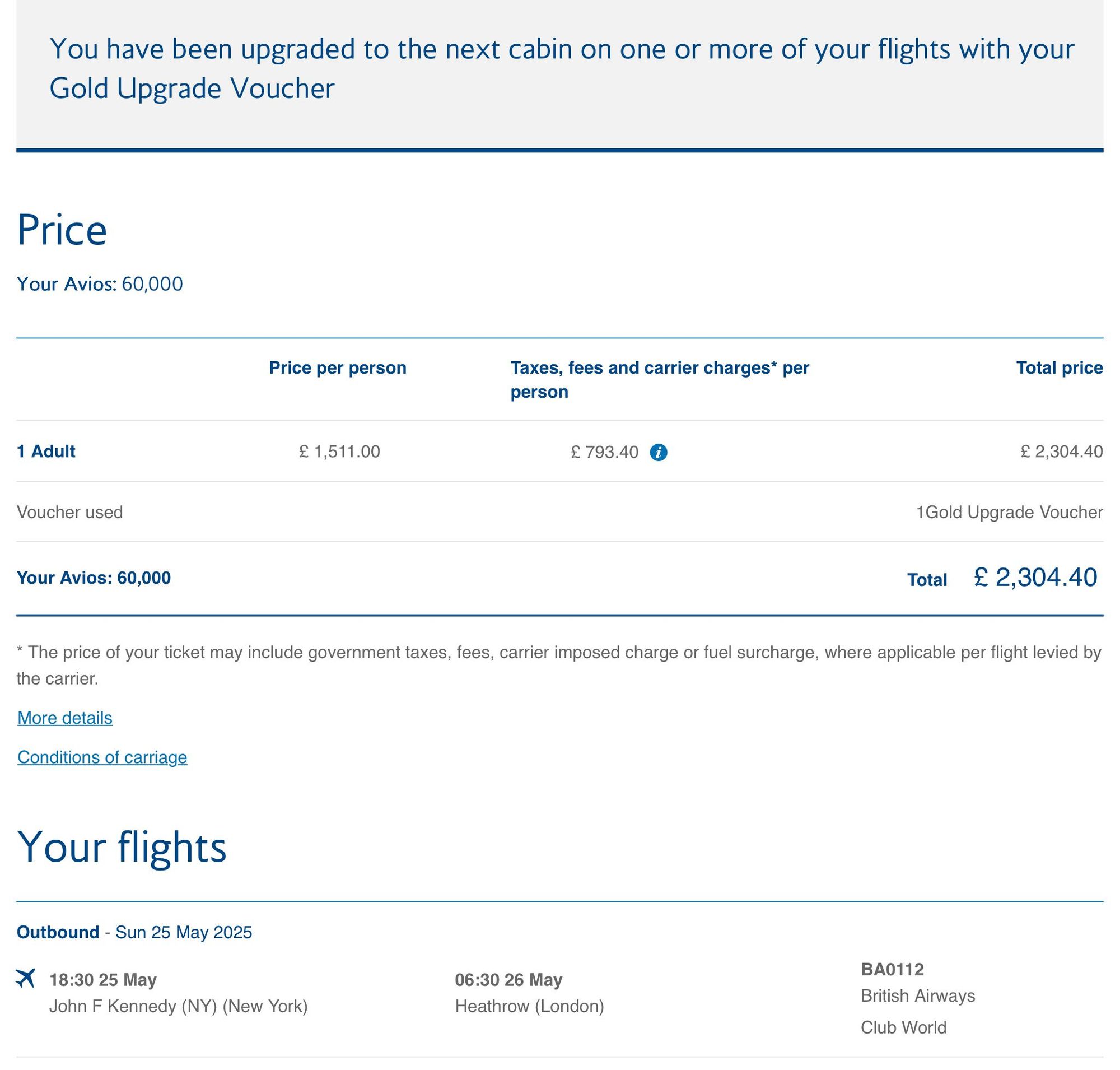Click the Taxes, fees and carrier charges header
Viewport: 1120px width, 1070px height.
[x=660, y=380]
